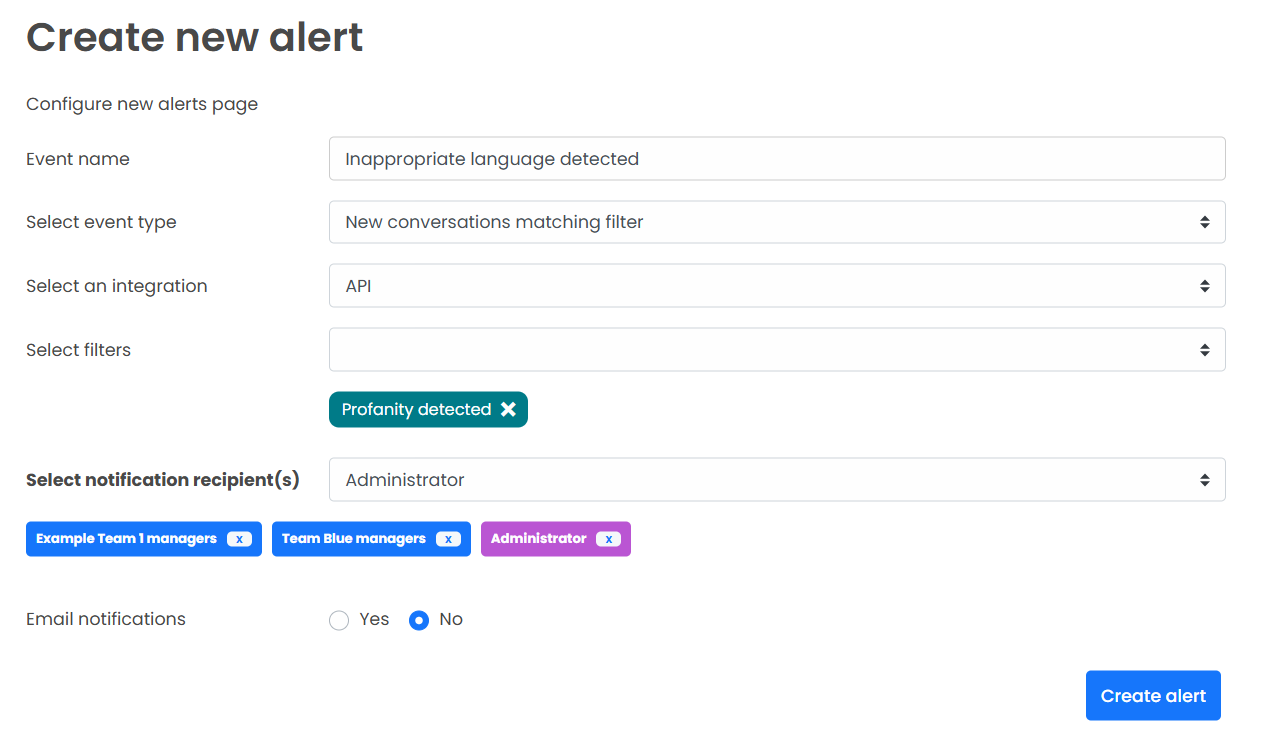Click the Team Blue managers tag label
Image resolution: width=1277 pixels, height=744 pixels.
354,539
